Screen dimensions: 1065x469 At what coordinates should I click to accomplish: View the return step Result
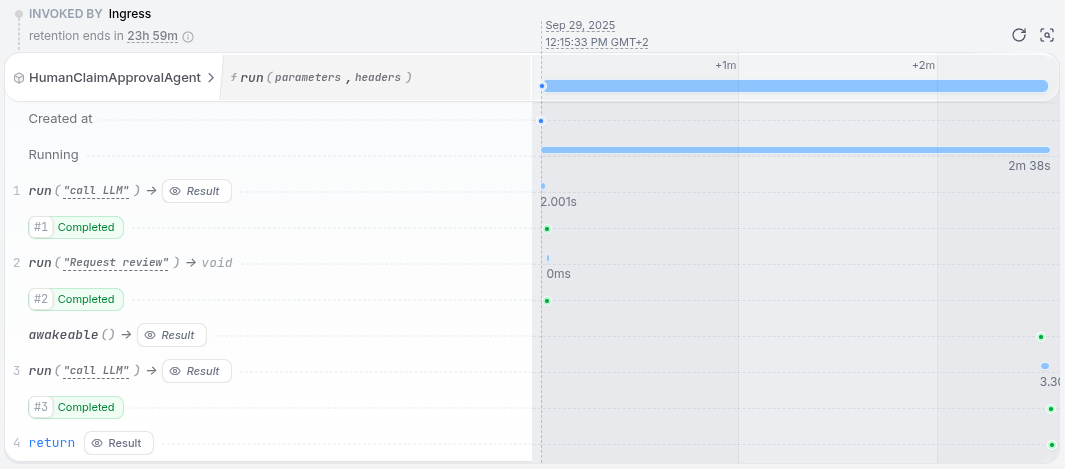pyautogui.click(x=119, y=443)
